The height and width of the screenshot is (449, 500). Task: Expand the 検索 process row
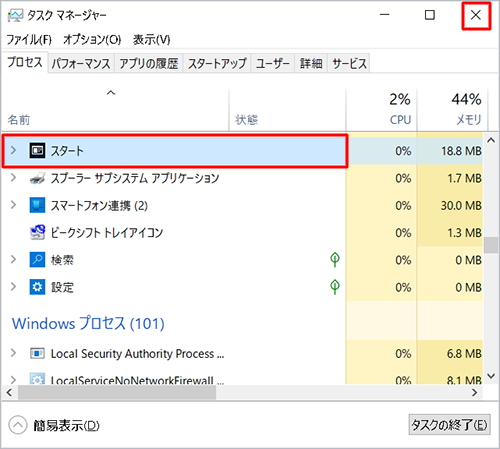(13, 259)
